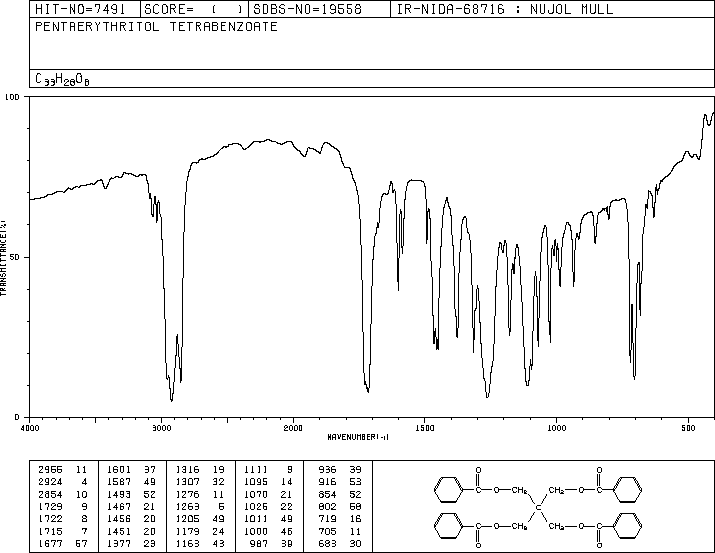Select the 1111 peak table entry
715x553 pixels.
click(x=268, y=470)
